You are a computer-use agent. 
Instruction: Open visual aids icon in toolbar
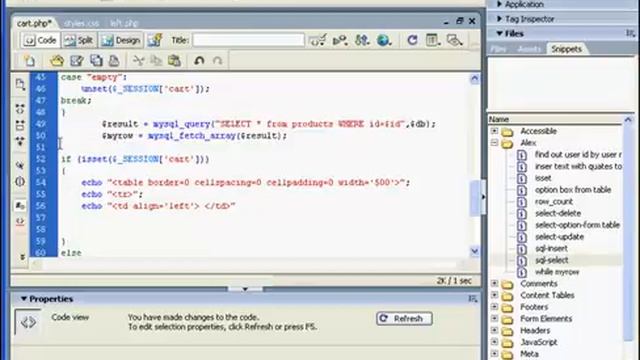pos(454,40)
